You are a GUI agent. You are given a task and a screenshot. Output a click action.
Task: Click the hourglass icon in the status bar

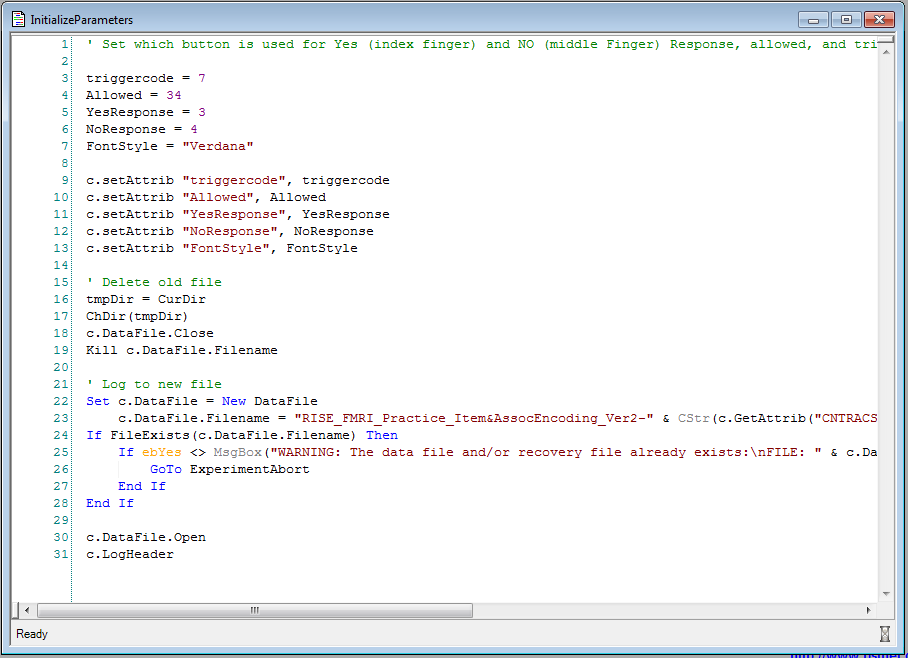pos(884,634)
